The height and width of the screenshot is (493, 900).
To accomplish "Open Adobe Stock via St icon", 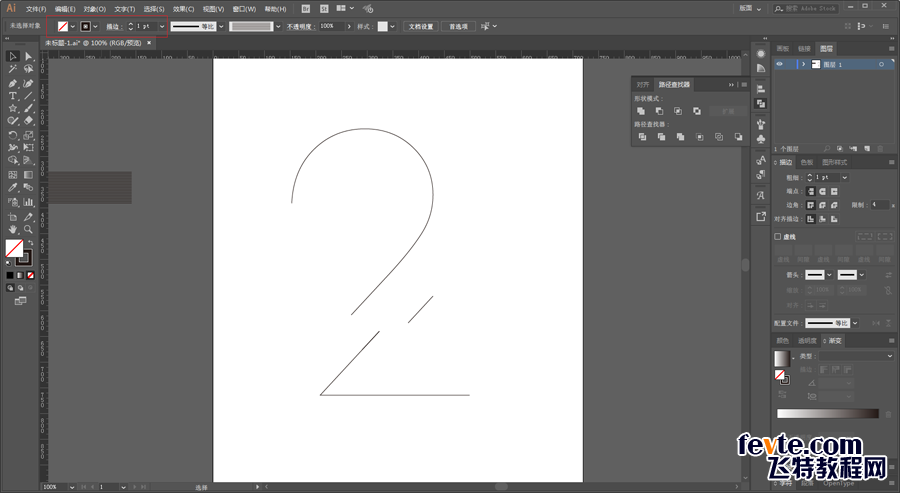I will 324,9.
